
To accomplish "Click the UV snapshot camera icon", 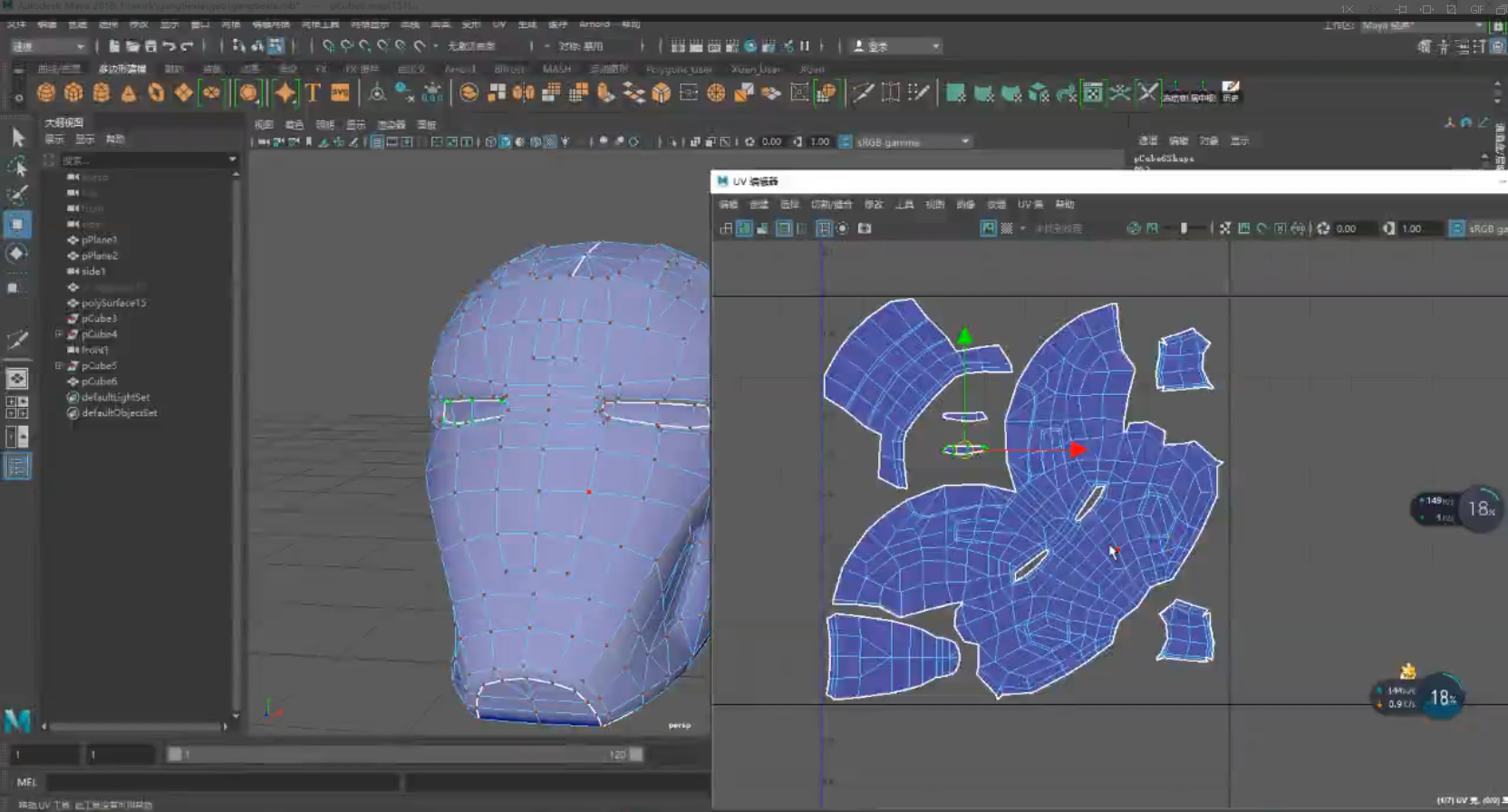I will point(865,228).
